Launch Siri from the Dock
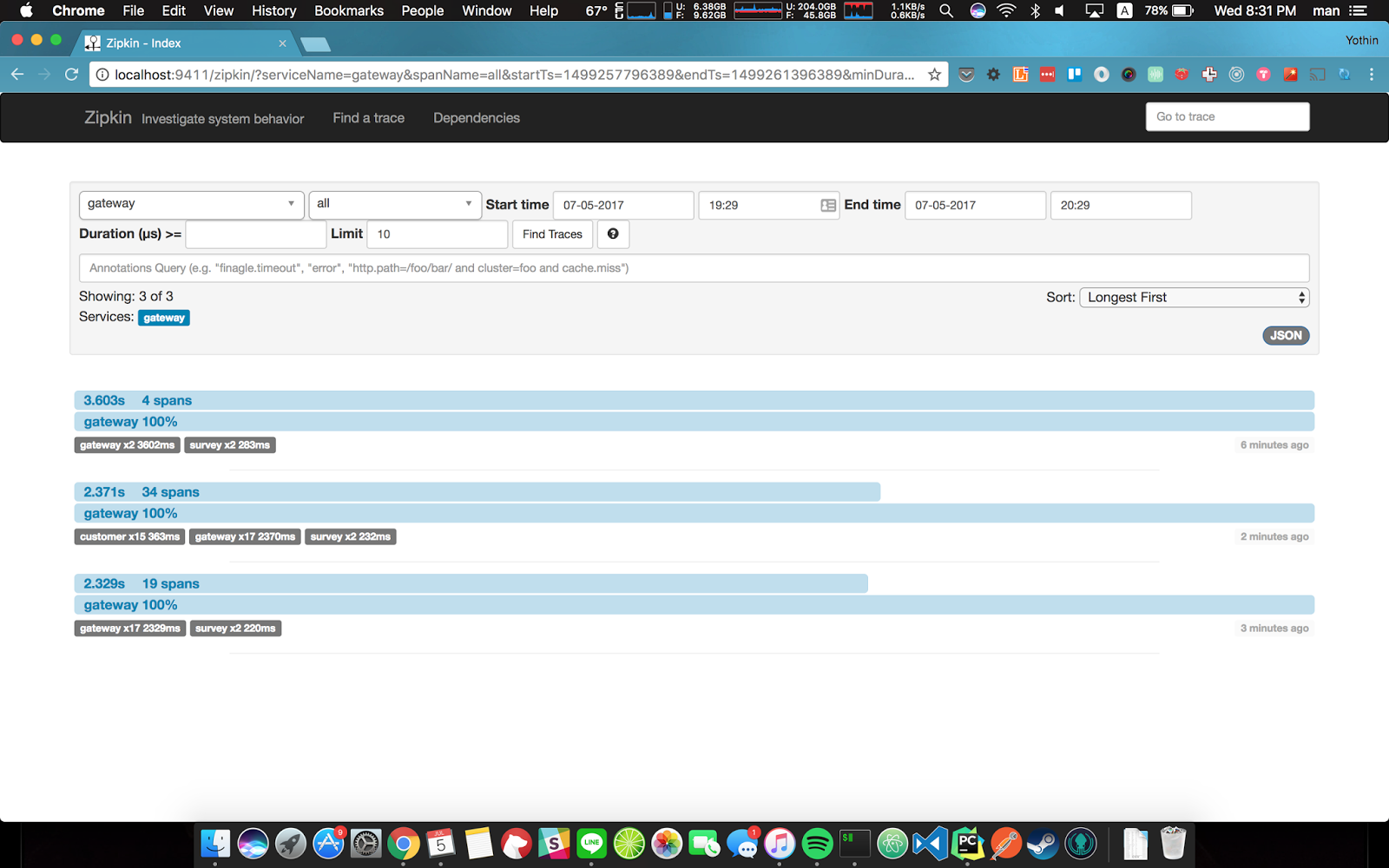 click(253, 843)
